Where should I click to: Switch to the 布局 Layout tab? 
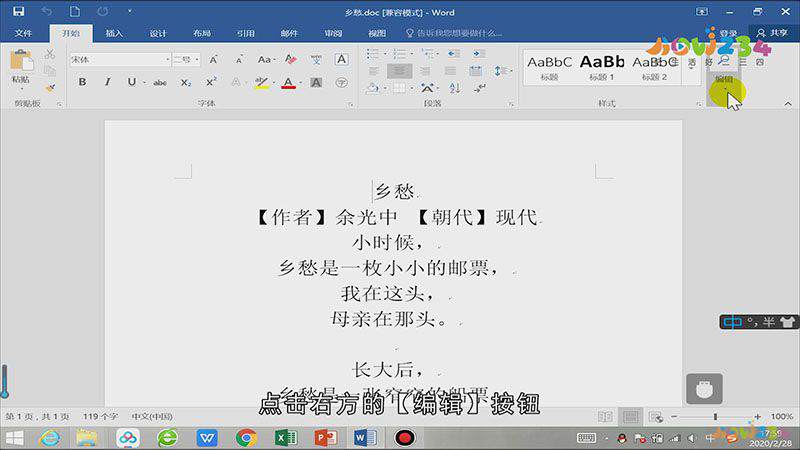click(202, 33)
